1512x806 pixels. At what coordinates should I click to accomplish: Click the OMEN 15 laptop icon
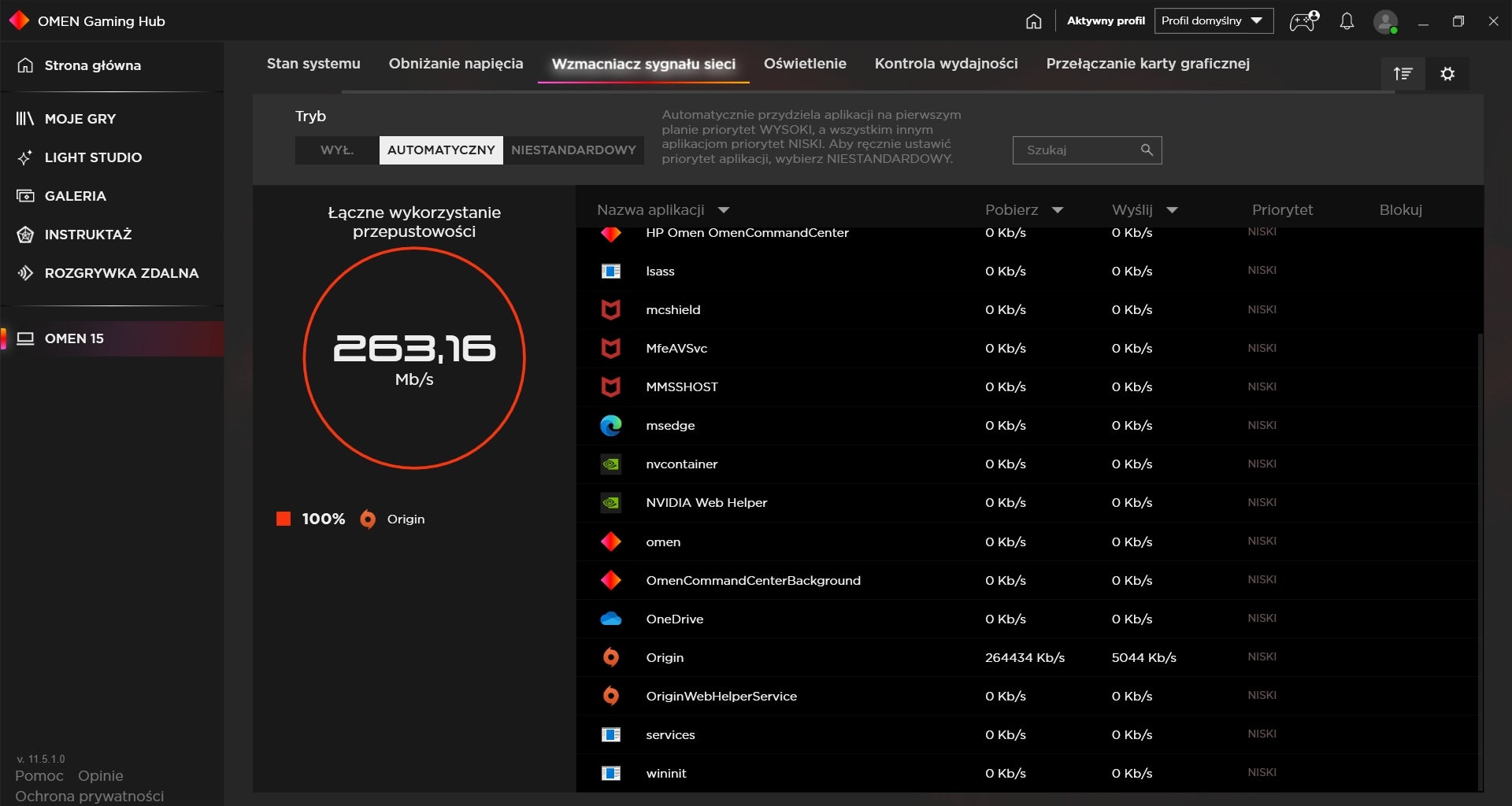(25, 338)
